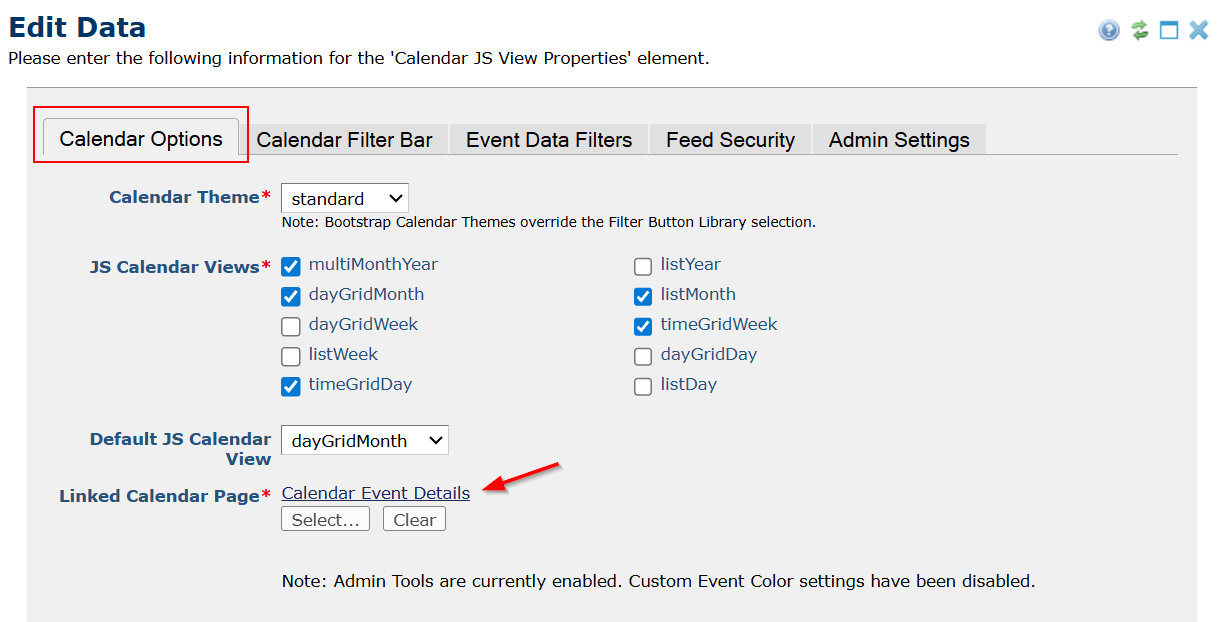This screenshot has height=622, width=1231.
Task: Enable the dayGridWeek view checkbox
Action: (291, 326)
